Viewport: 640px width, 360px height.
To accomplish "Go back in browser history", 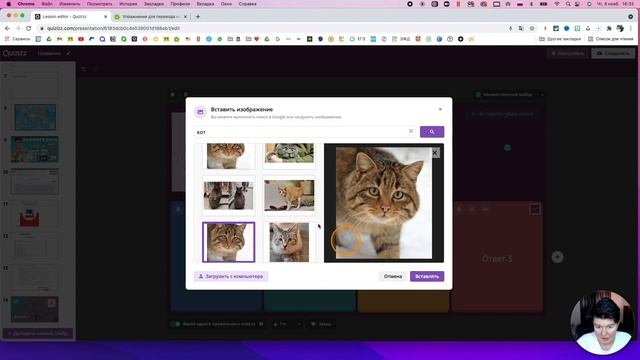I will [x=7, y=28].
